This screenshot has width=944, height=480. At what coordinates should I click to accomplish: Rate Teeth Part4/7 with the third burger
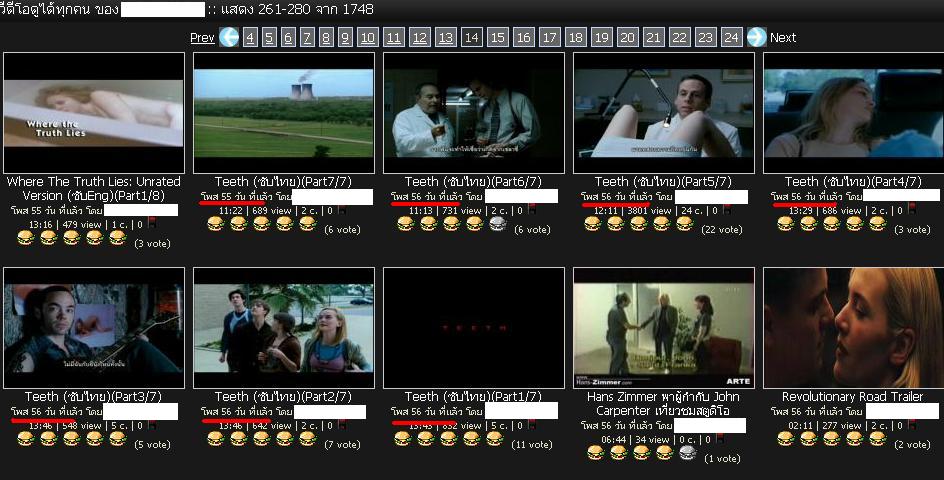pyautogui.click(x=831, y=224)
